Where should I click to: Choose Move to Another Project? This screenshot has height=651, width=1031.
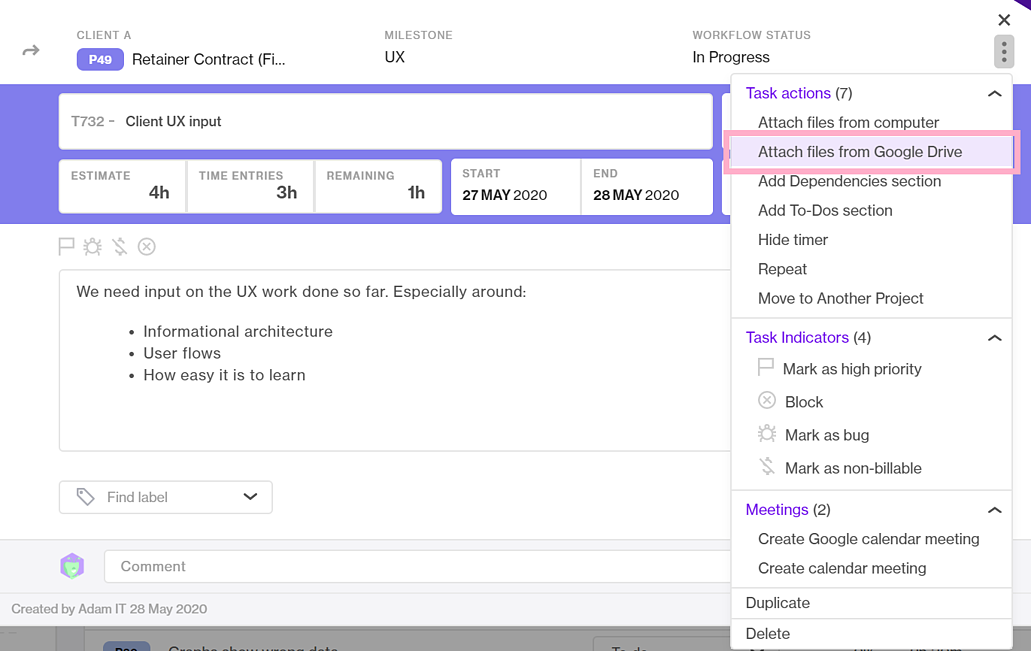click(x=840, y=299)
